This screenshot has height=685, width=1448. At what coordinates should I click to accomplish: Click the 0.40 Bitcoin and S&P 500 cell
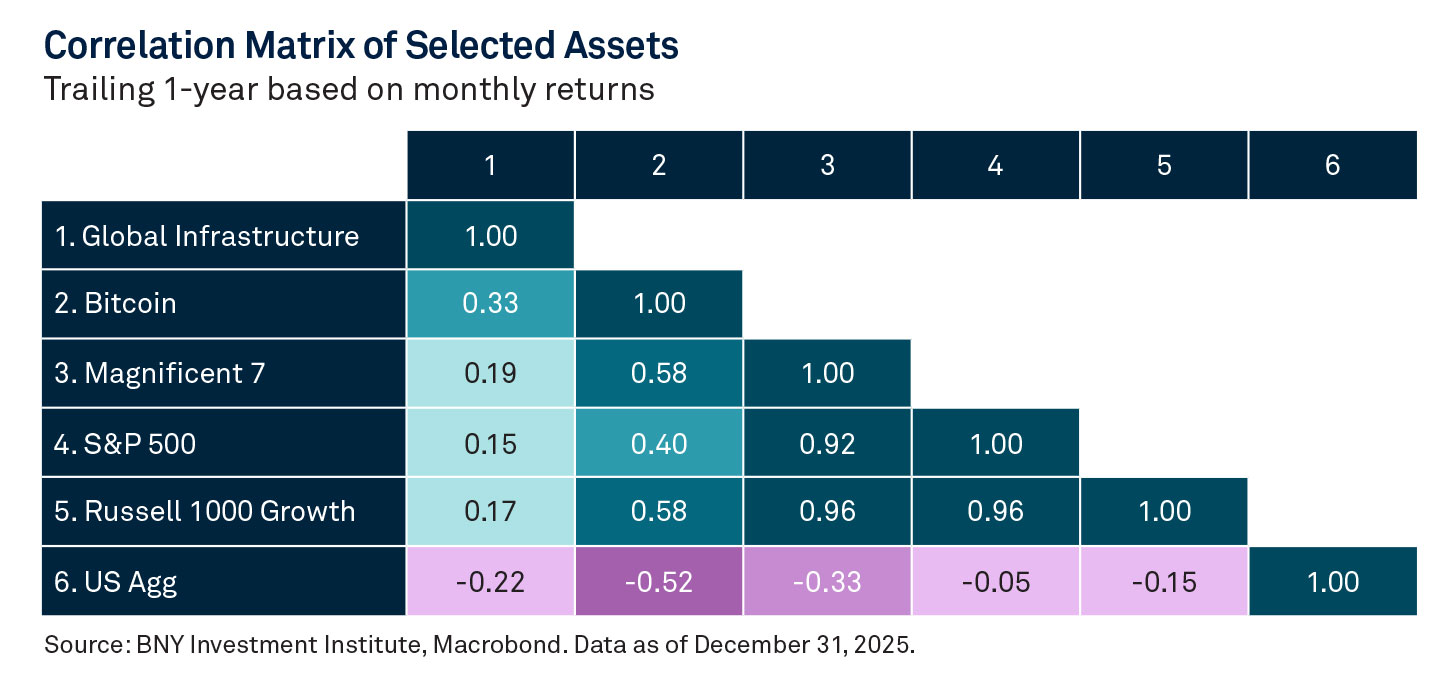coord(658,442)
